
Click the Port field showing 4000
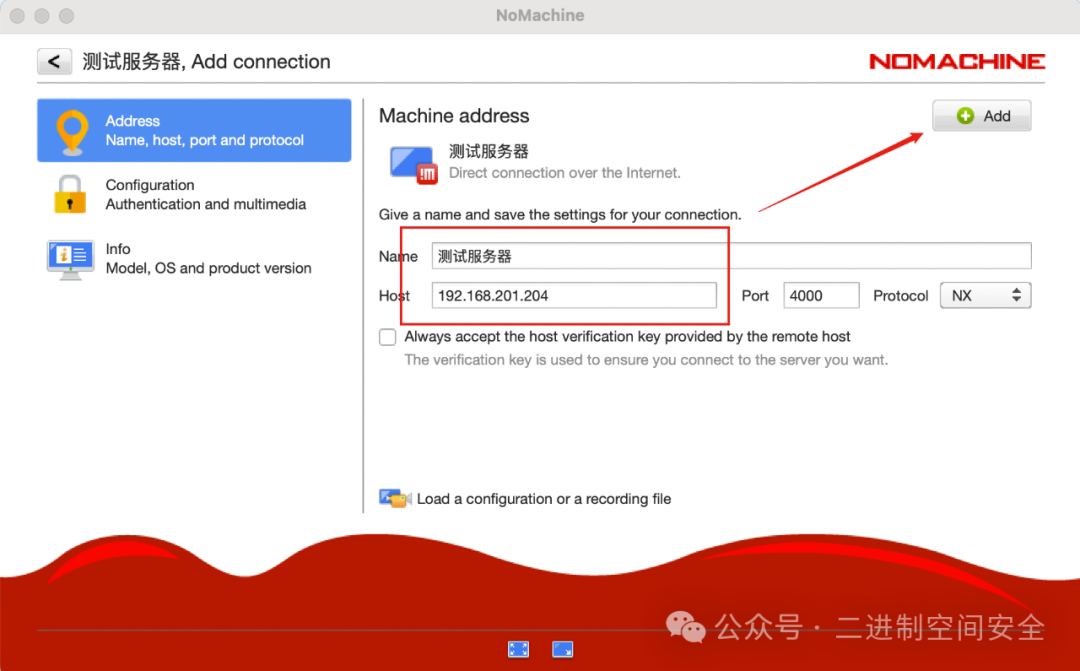click(821, 296)
